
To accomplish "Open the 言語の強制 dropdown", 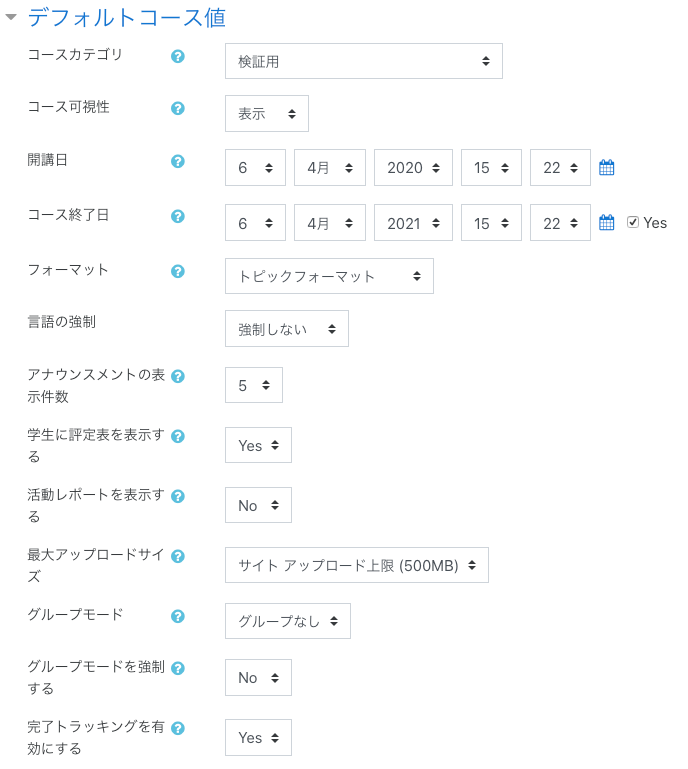I will pos(286,328).
